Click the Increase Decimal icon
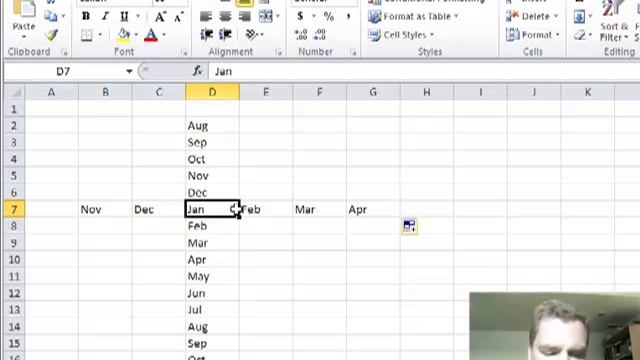640x360 pixels. [x=301, y=35]
